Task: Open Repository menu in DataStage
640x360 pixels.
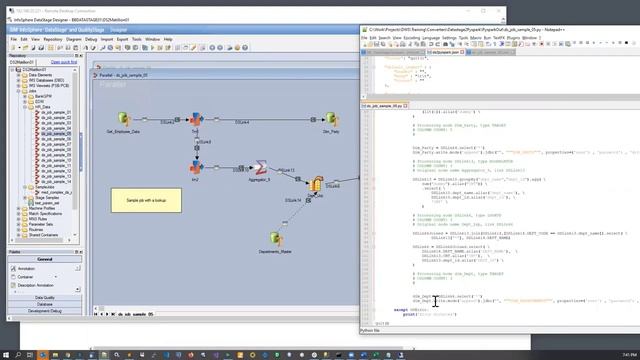Action: 53,39
